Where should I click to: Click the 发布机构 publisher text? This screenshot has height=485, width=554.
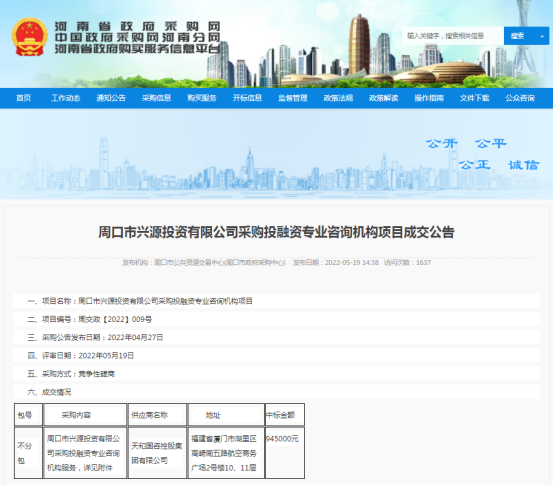coord(204,262)
